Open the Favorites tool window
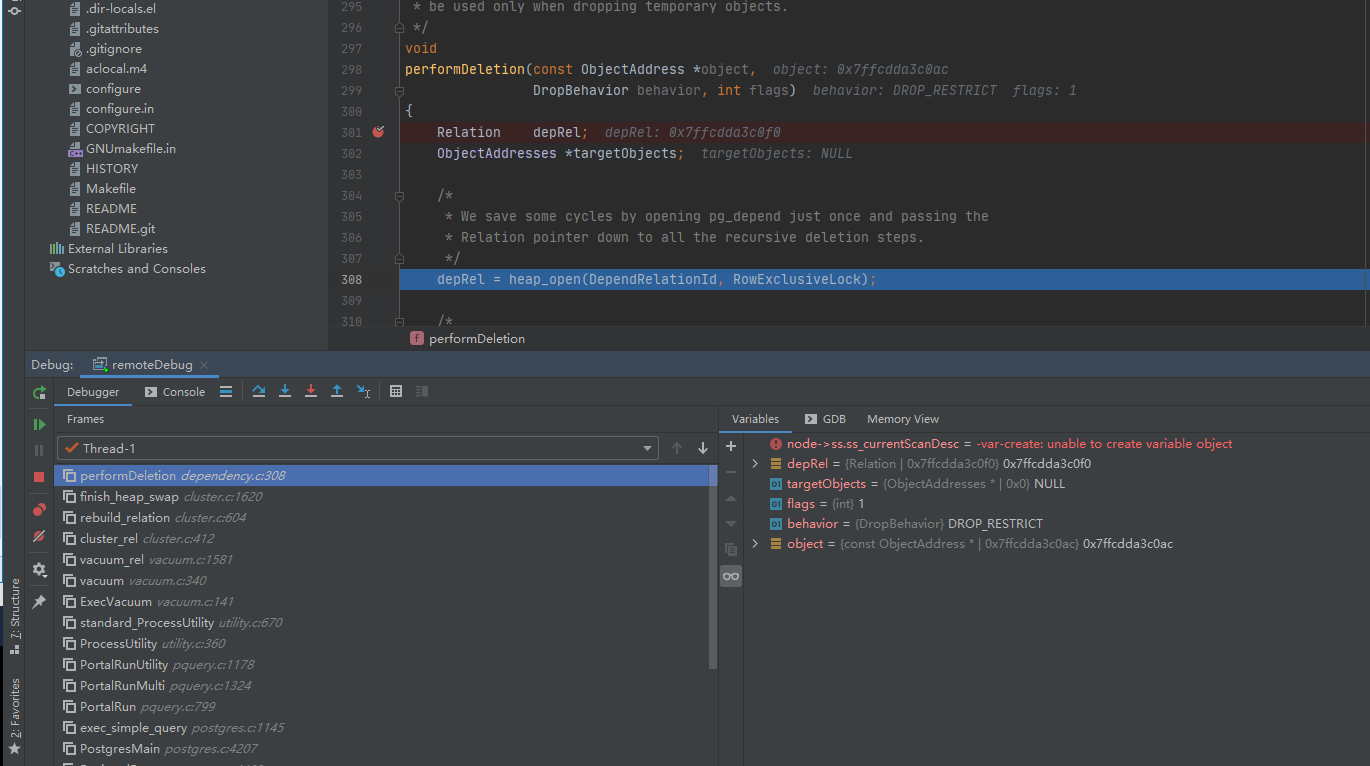 [x=14, y=716]
